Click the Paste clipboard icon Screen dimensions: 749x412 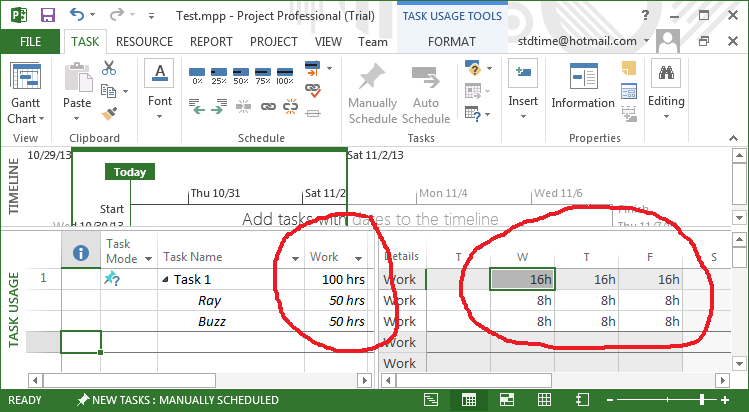[78, 77]
